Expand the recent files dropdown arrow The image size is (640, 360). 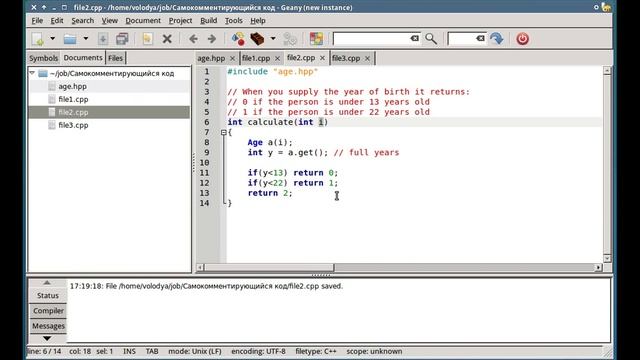(x=86, y=39)
